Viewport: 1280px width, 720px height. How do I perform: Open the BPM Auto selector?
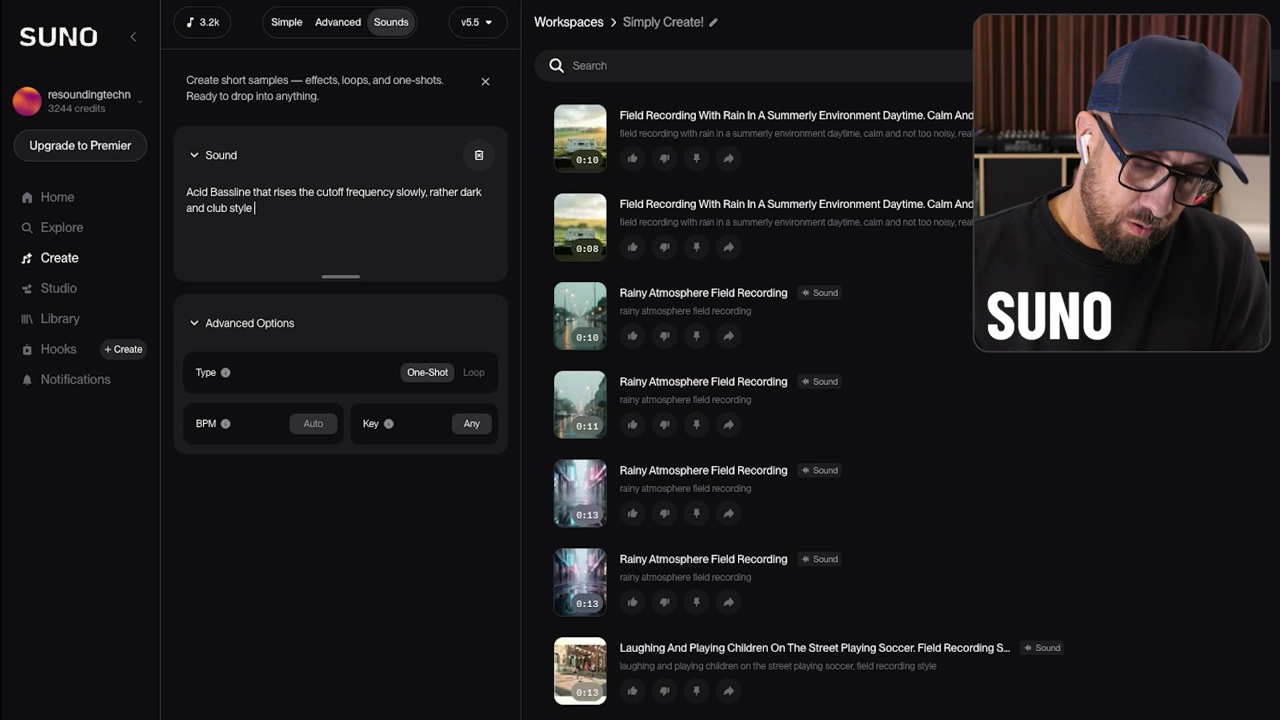click(x=313, y=424)
